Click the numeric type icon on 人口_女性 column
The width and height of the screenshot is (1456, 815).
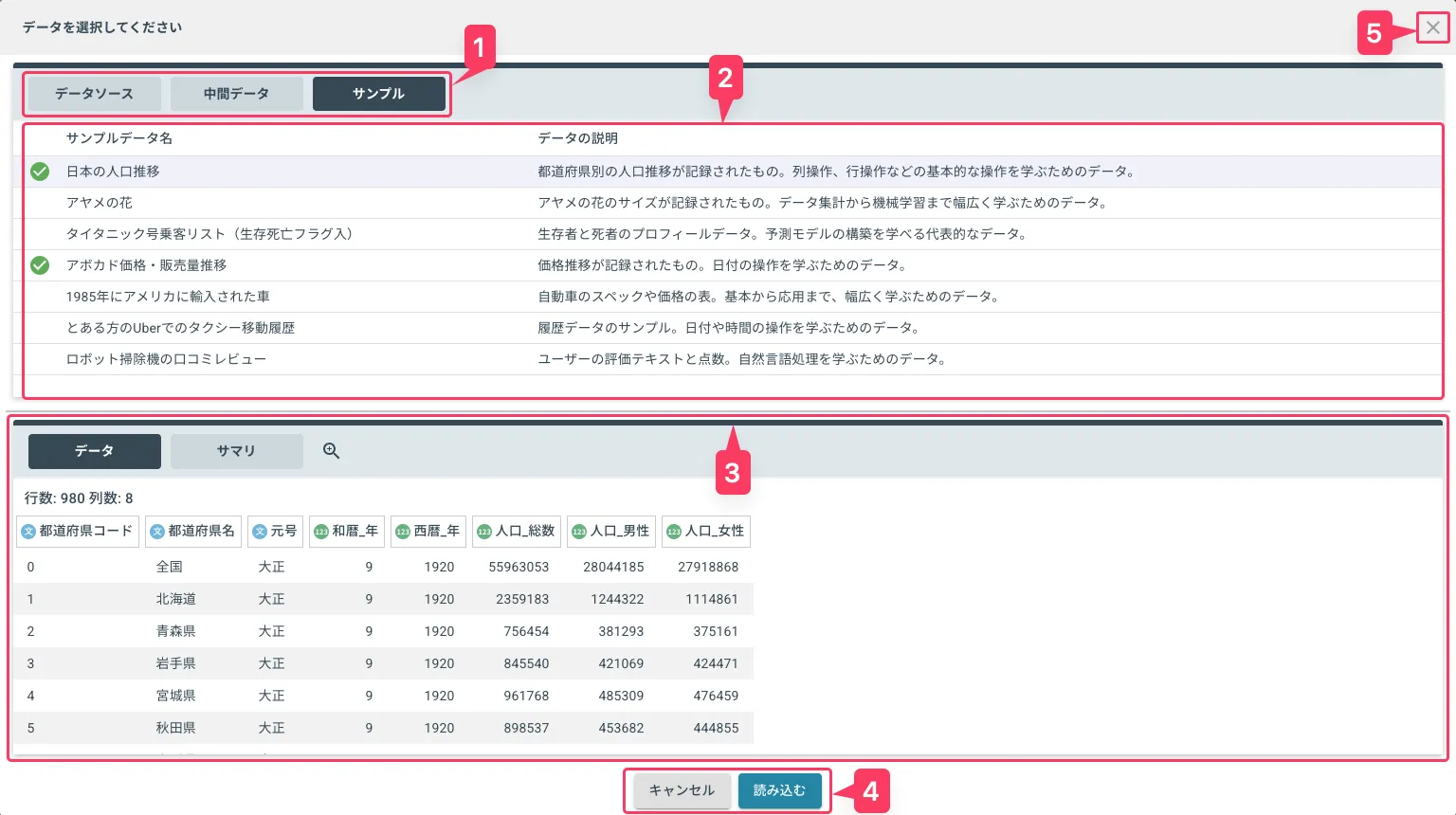[x=674, y=532]
